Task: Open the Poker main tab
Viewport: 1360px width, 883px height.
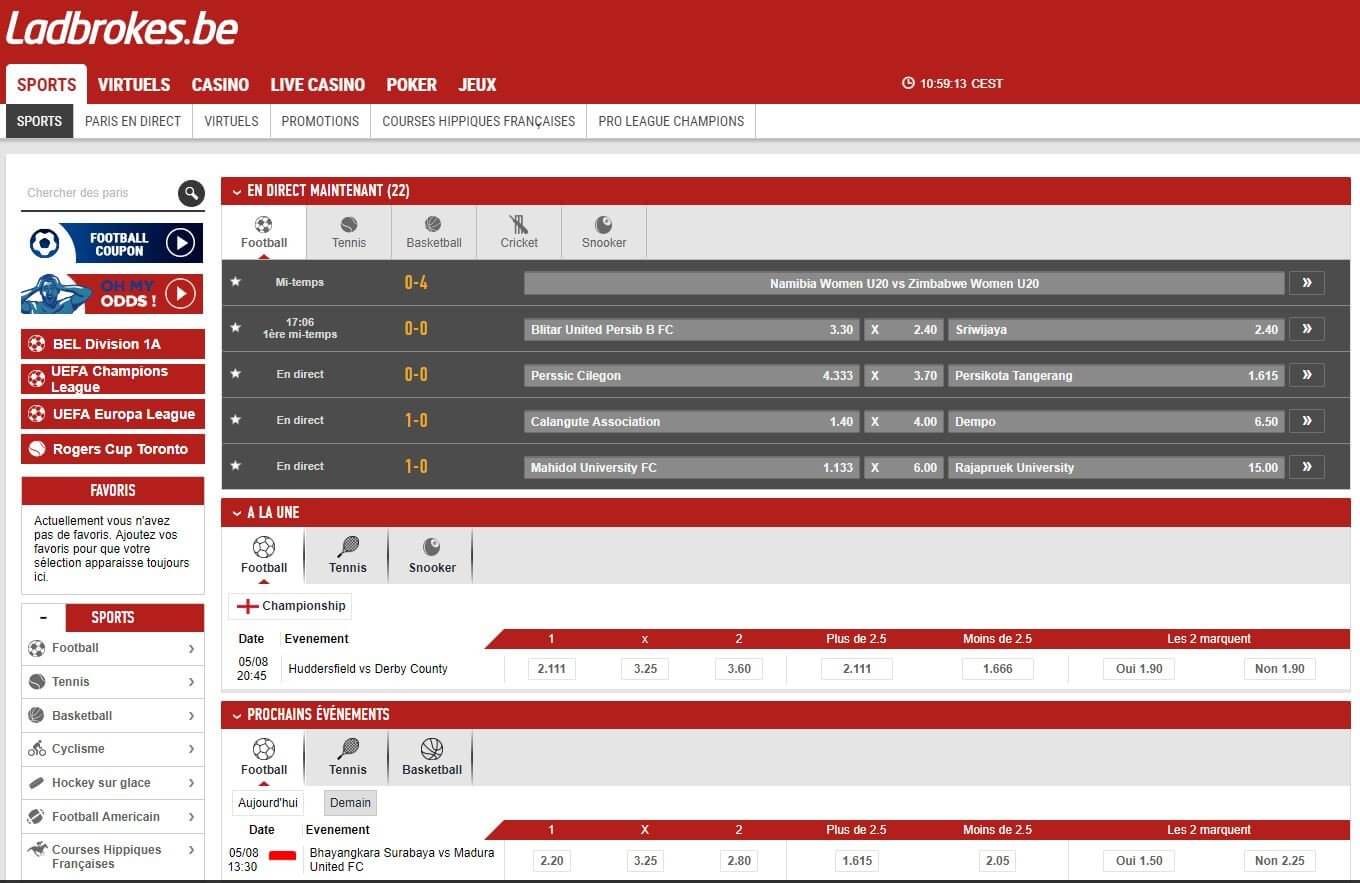Action: coord(411,85)
